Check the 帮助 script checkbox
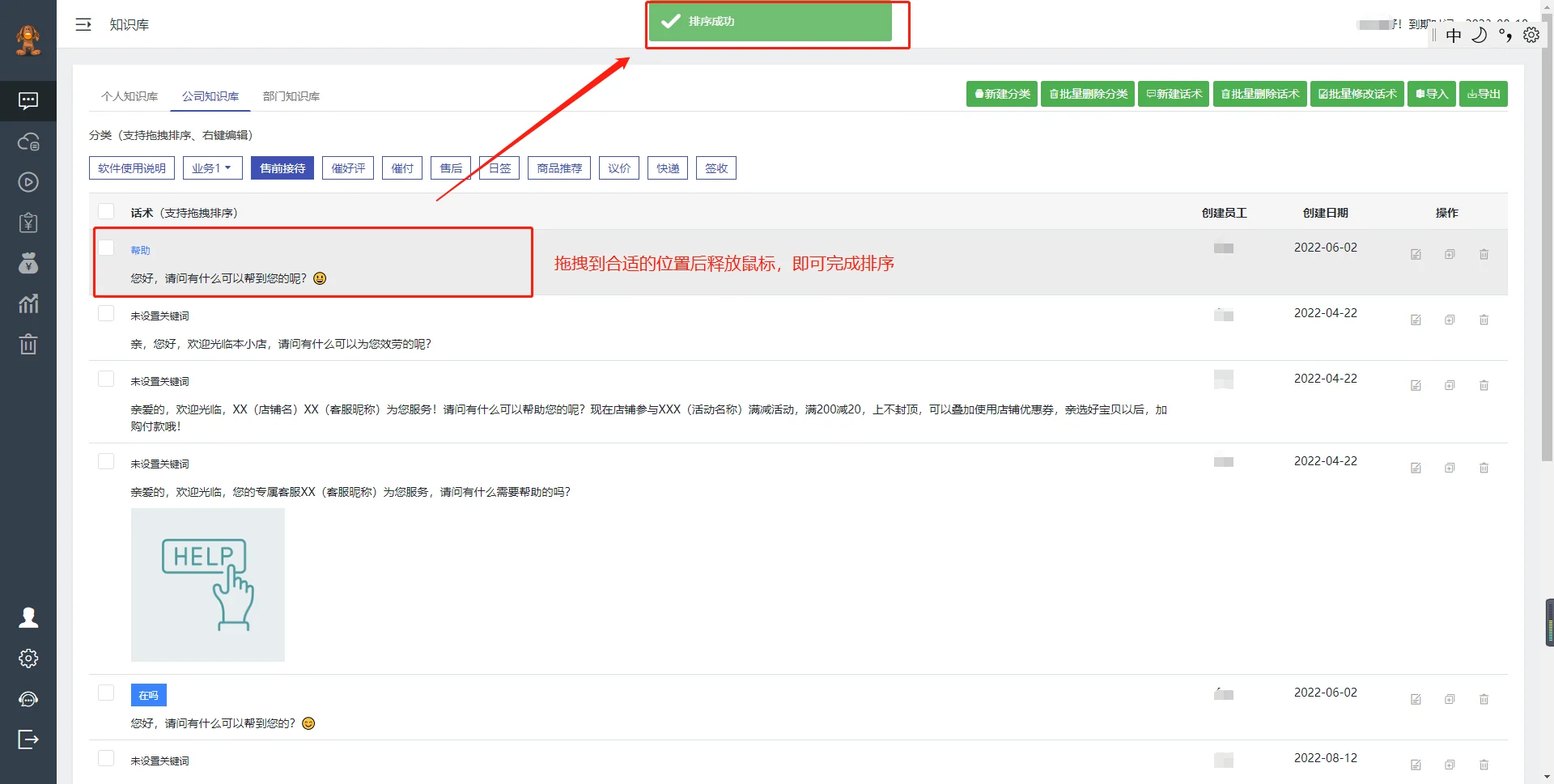The height and width of the screenshot is (784, 1554). [x=106, y=248]
